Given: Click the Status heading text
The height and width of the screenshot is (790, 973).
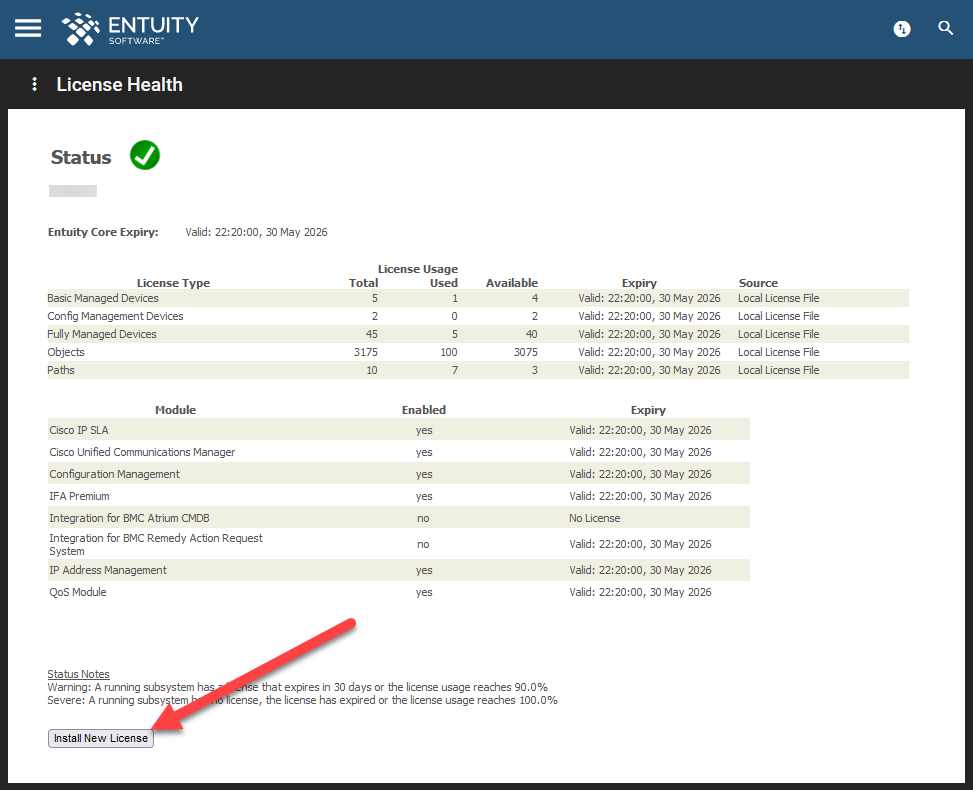Looking at the screenshot, I should 81,157.
